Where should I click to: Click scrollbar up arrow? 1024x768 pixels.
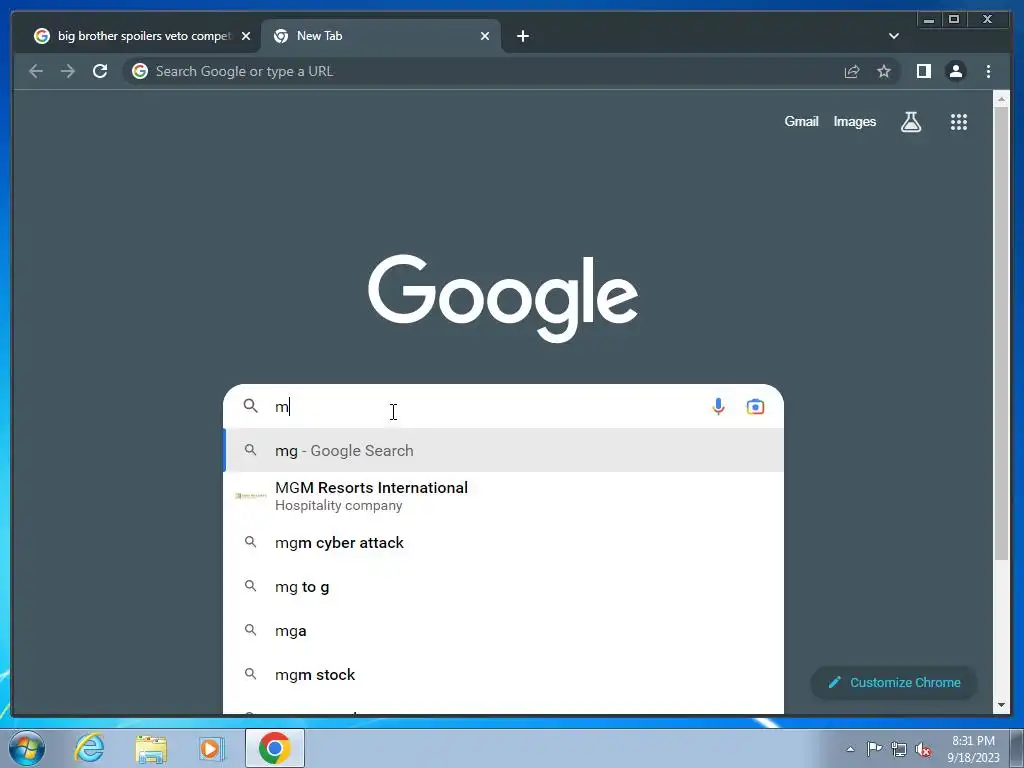click(x=1001, y=99)
